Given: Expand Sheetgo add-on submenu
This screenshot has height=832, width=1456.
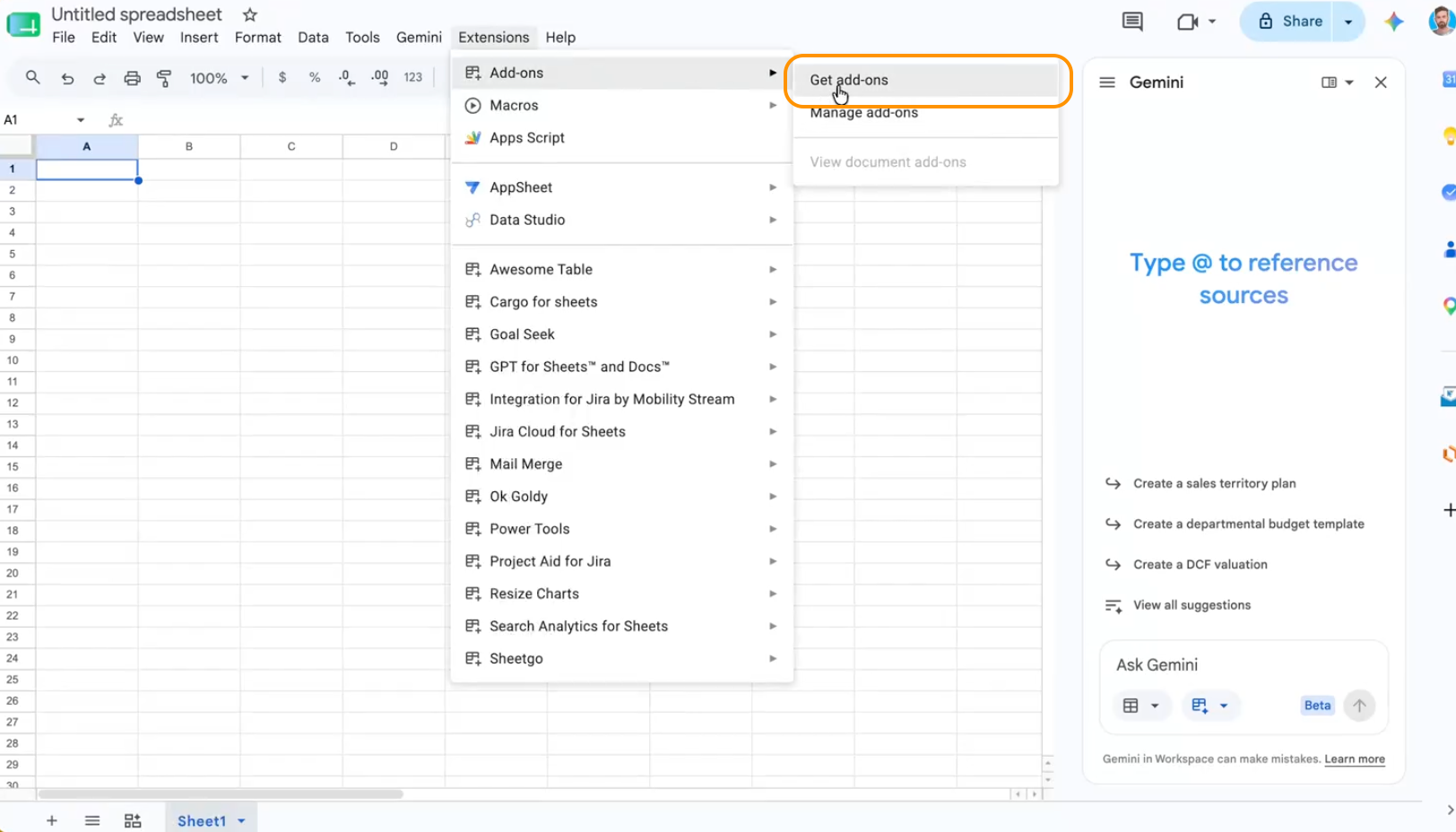Looking at the screenshot, I should coord(622,659).
